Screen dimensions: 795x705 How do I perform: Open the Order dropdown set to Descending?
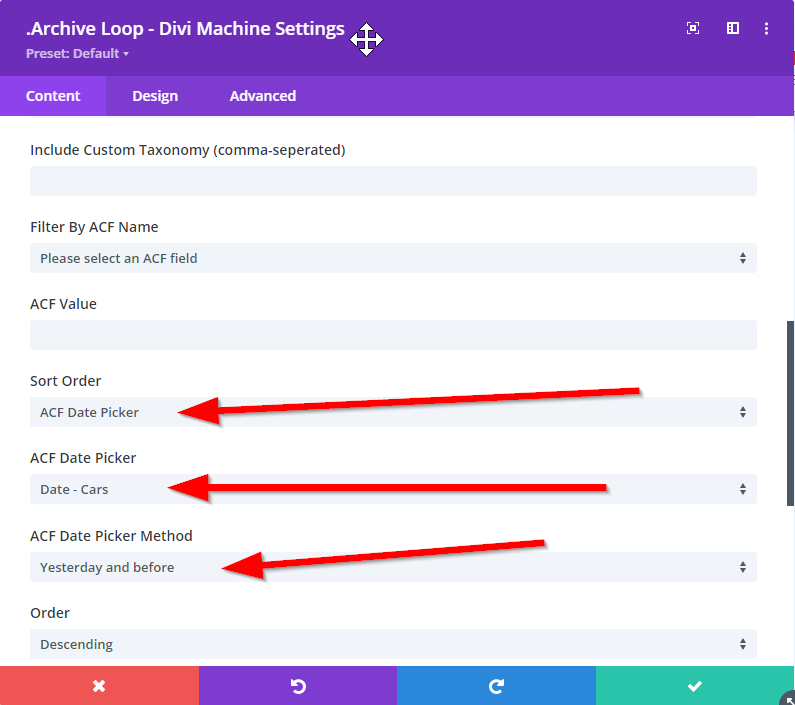[393, 644]
